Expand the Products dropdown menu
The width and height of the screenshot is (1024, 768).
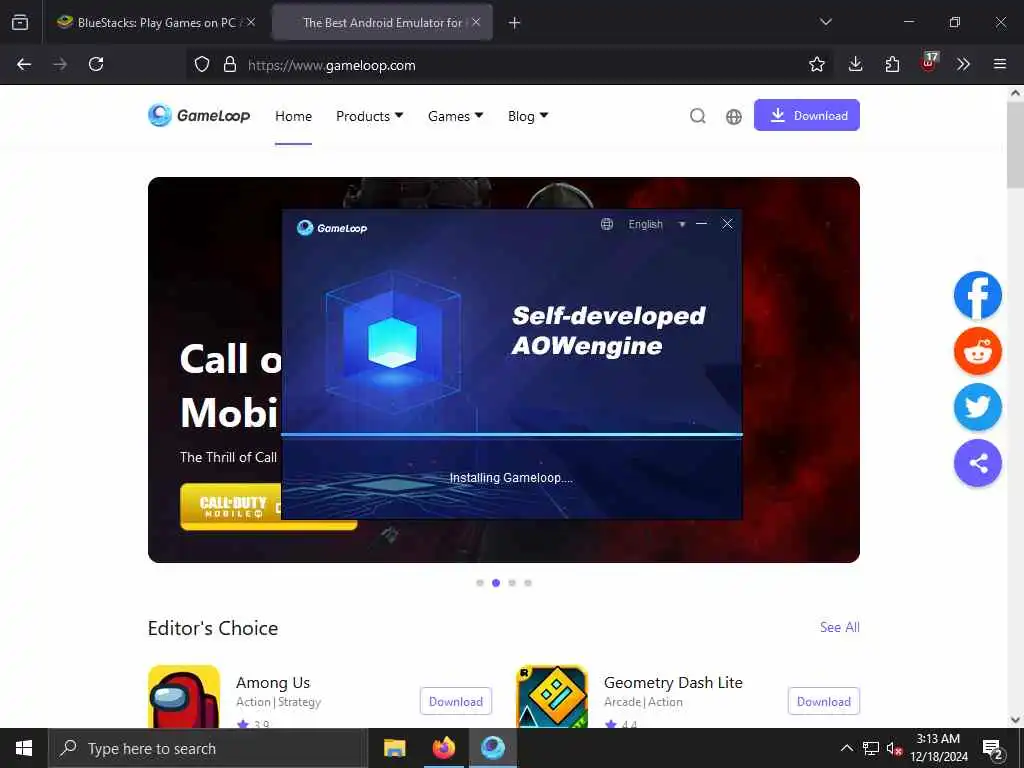(x=370, y=116)
